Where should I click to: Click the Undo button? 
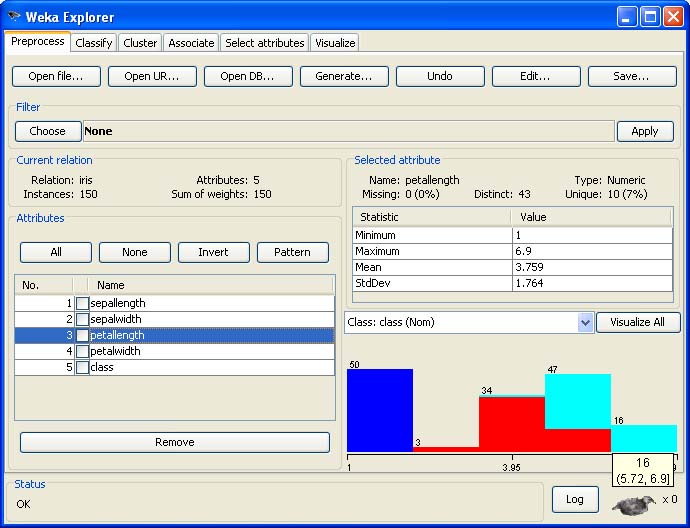pos(440,77)
